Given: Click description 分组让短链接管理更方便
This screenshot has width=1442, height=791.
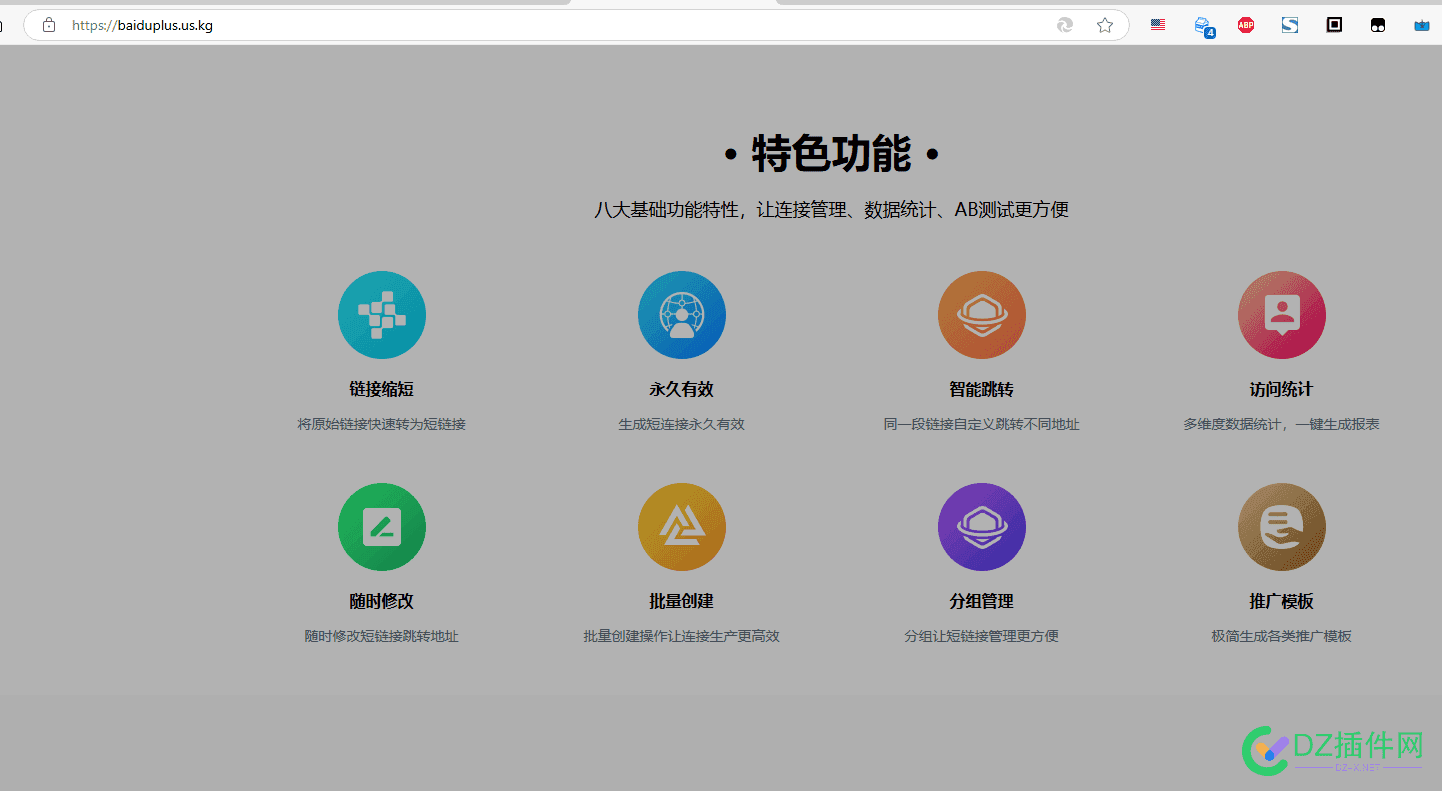Looking at the screenshot, I should tap(982, 636).
